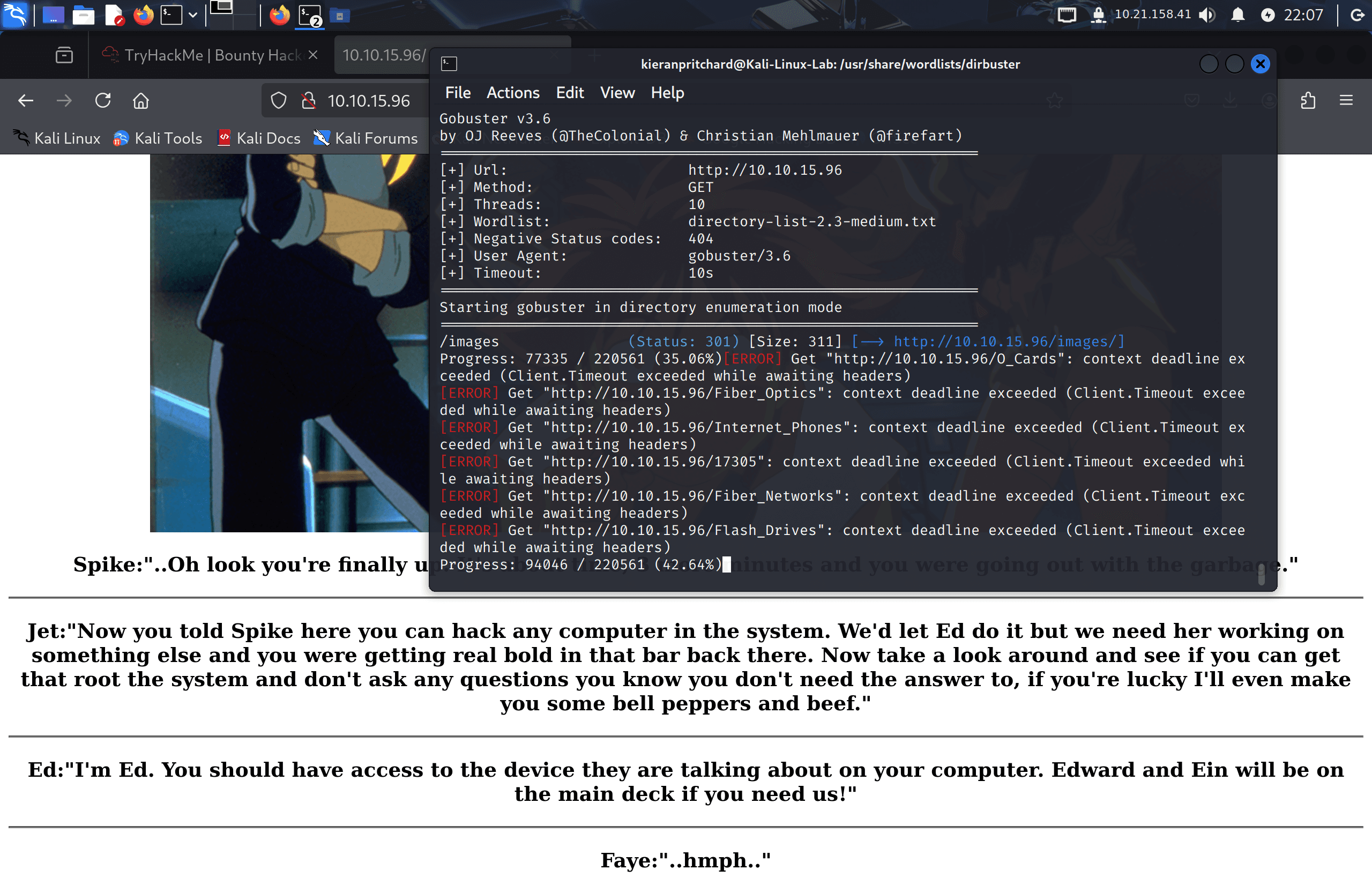Click Ed's dialogue paragraph on the page
The height and width of the screenshot is (892, 1372).
click(685, 782)
